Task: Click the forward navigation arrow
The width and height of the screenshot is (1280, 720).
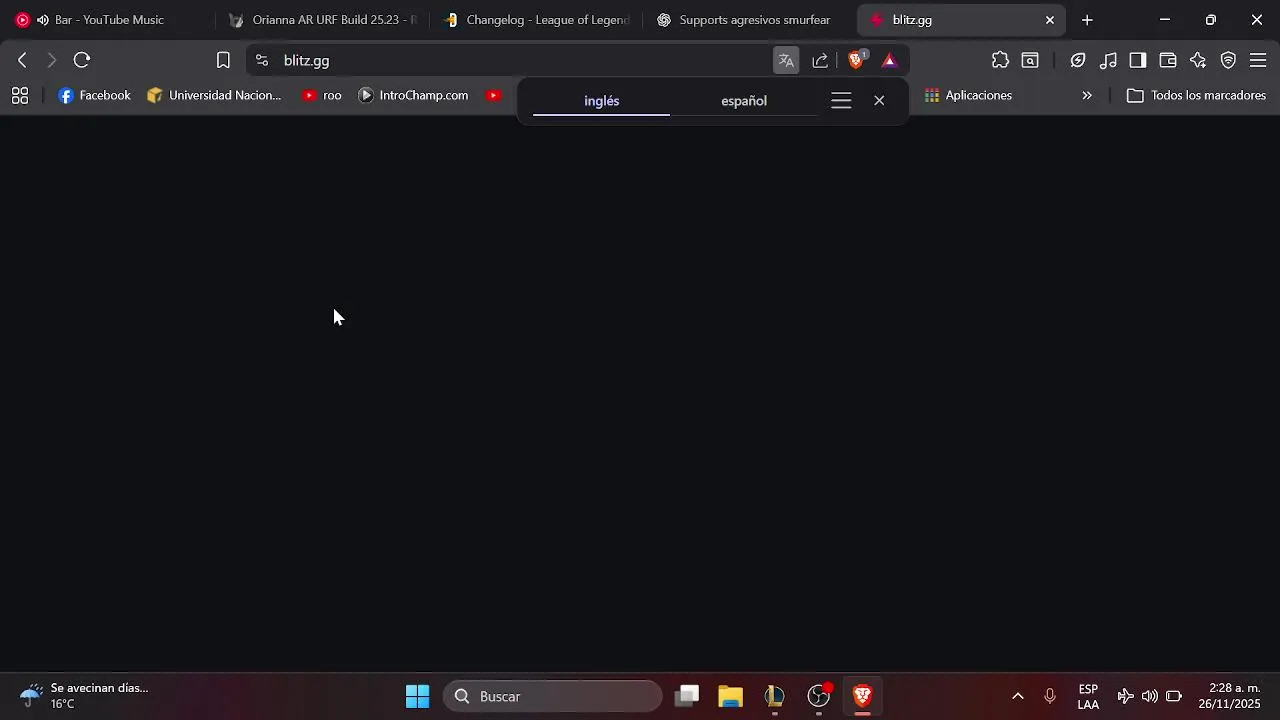Action: 52,60
